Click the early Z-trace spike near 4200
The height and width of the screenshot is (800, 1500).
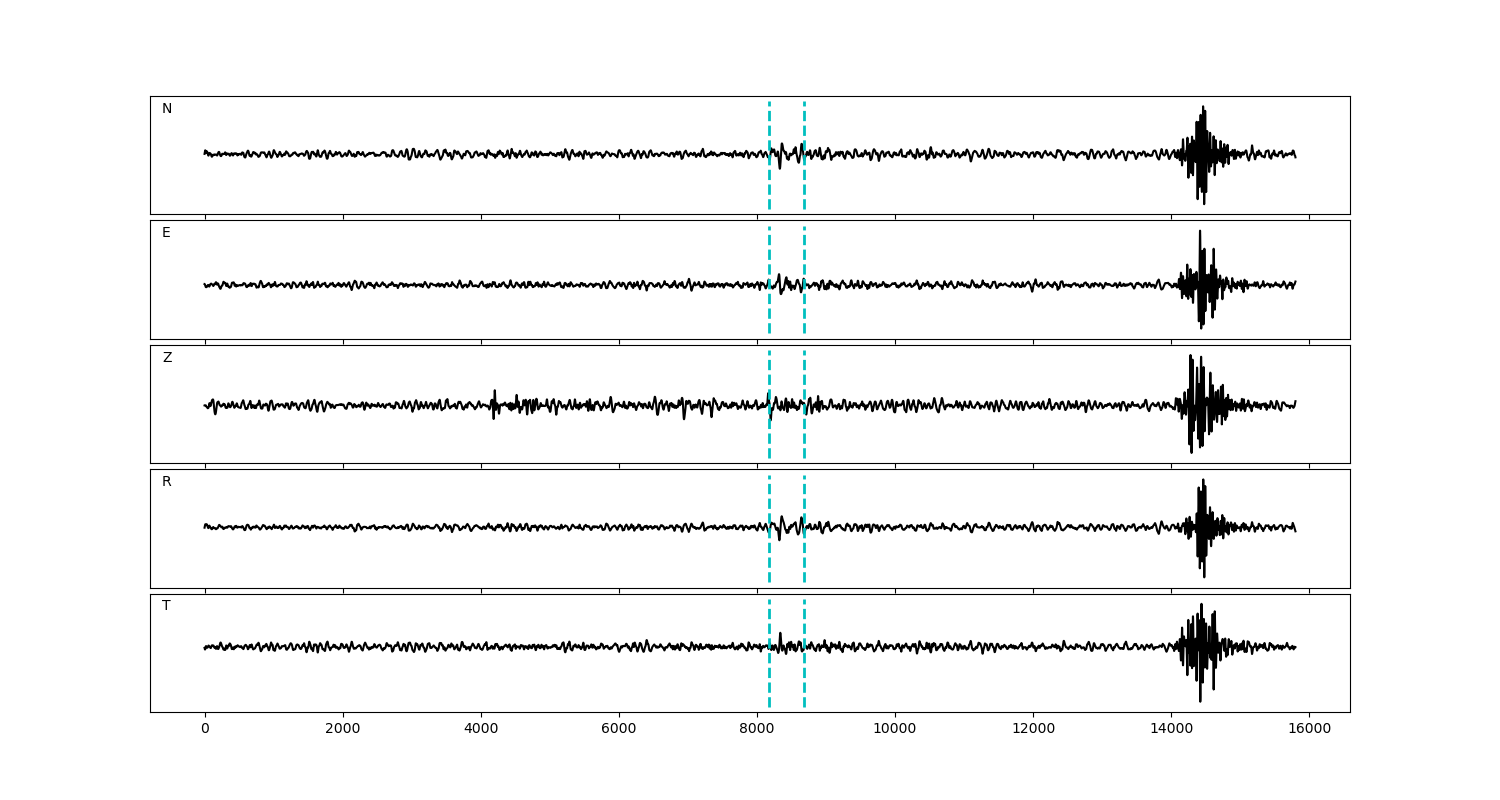494,403
